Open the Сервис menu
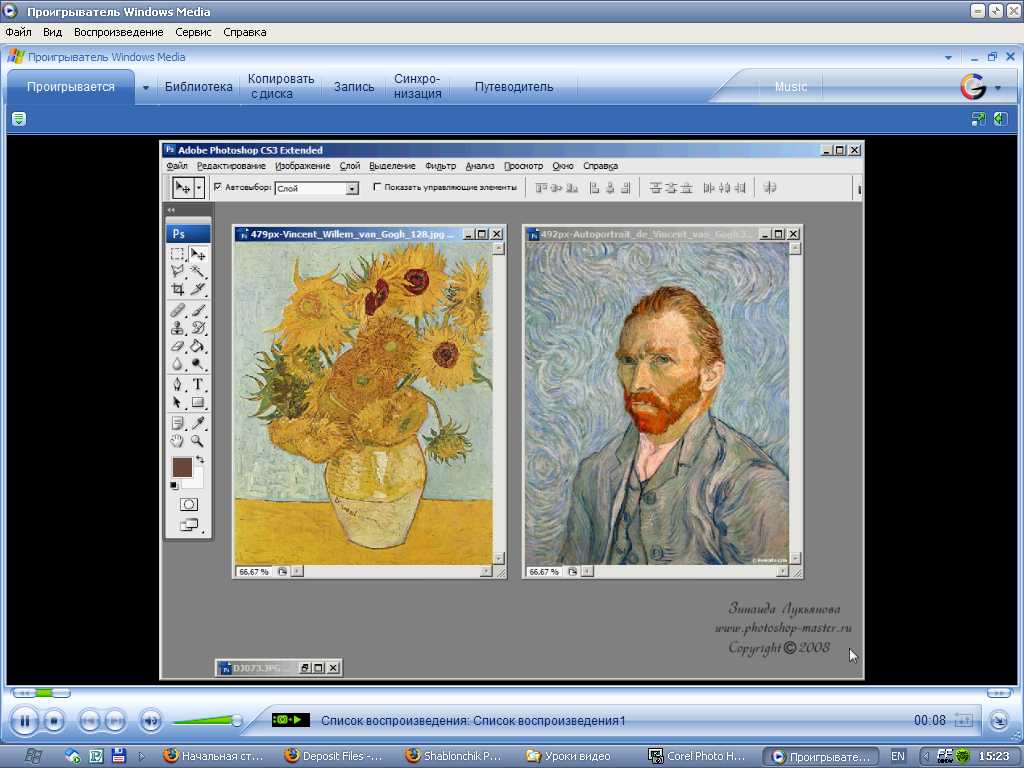 (x=193, y=32)
